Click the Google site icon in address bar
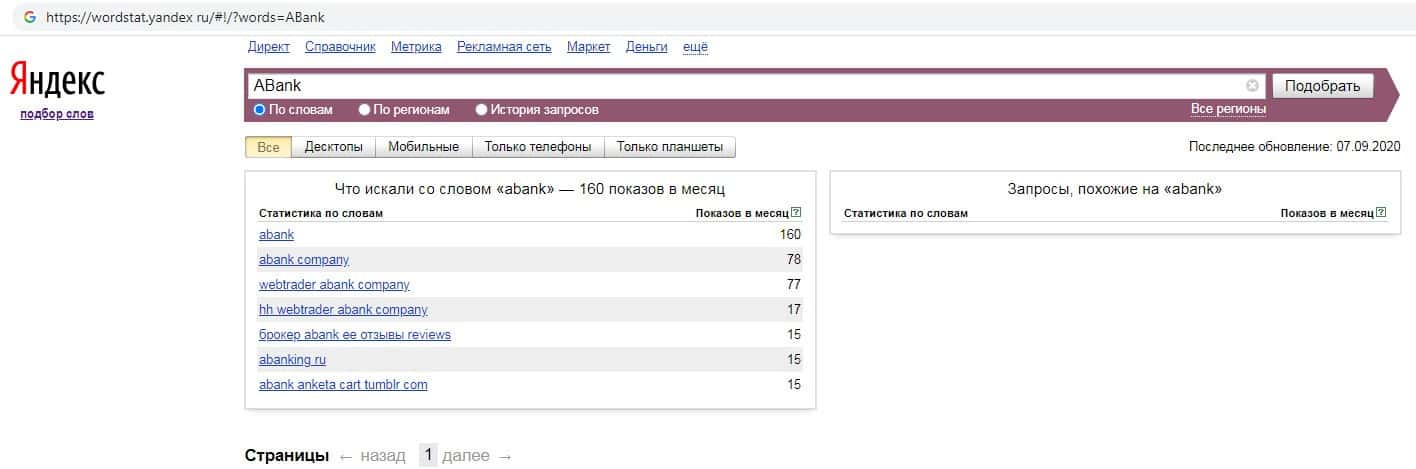1416x469 pixels. (x=30, y=17)
